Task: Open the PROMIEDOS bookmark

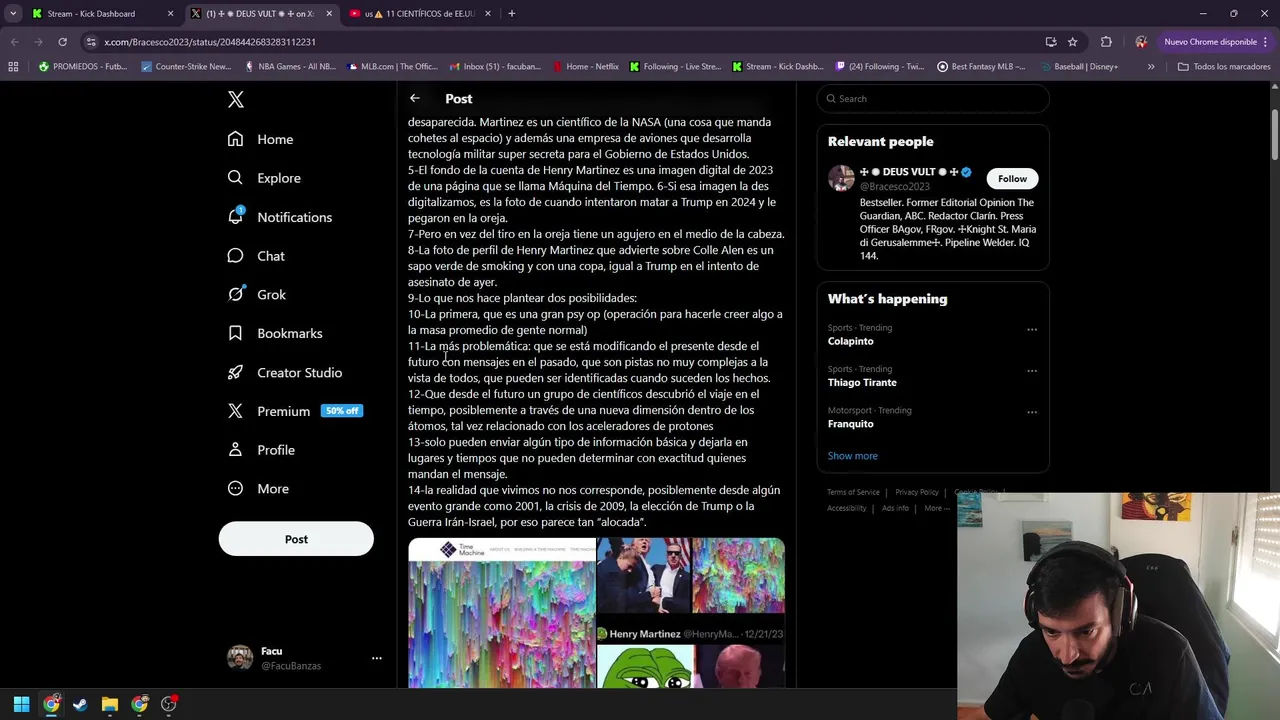Action: (x=83, y=67)
